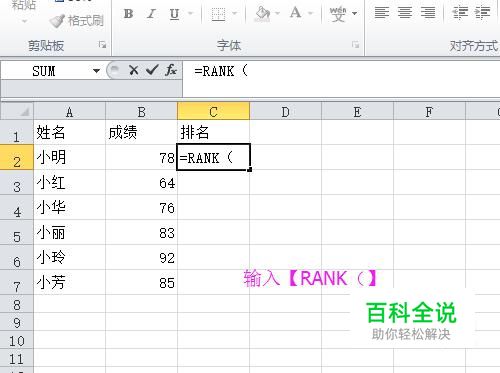Select score cell 64
500x373 pixels.
141,182
